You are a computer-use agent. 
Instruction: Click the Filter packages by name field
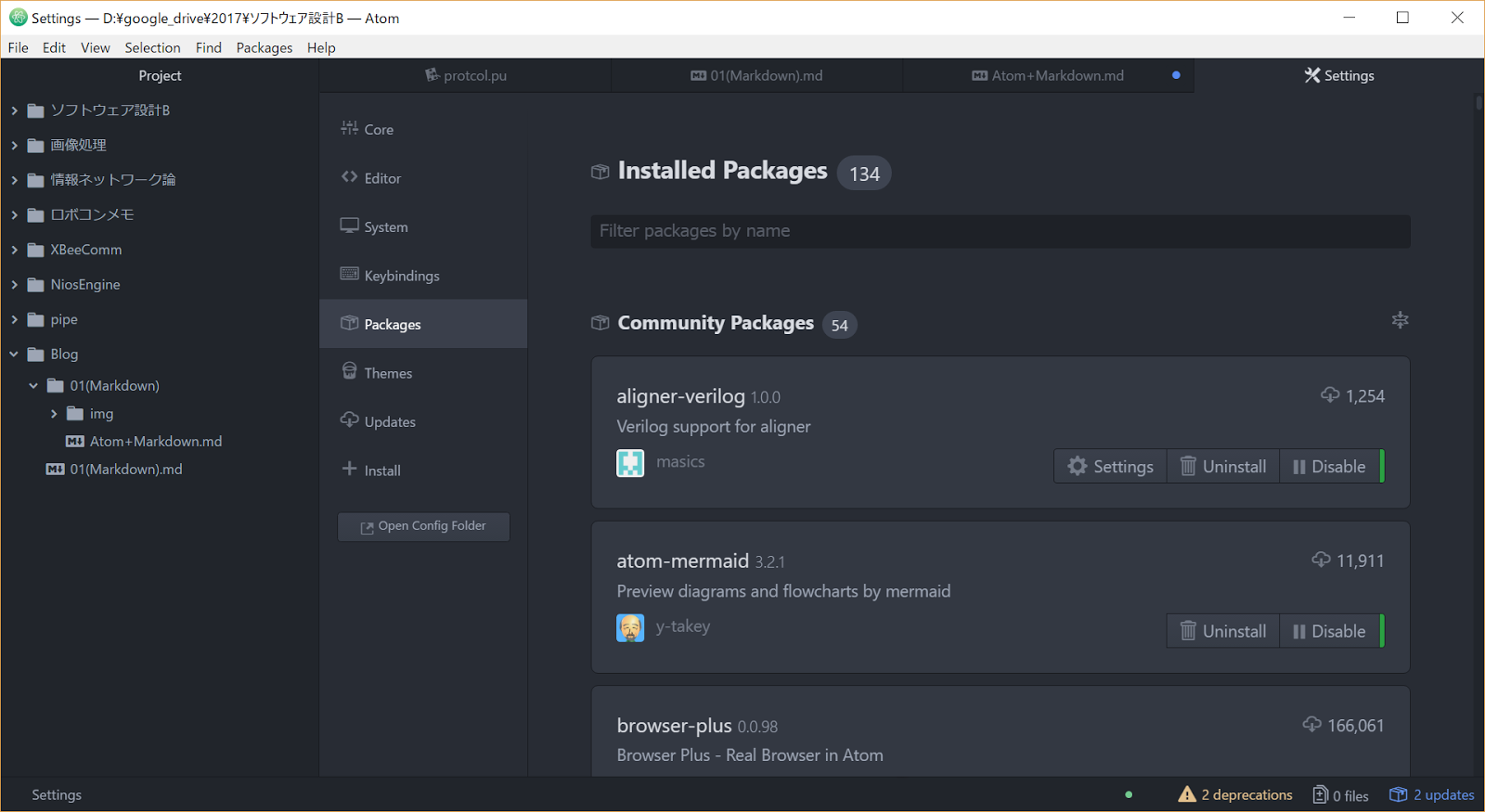coord(1000,231)
